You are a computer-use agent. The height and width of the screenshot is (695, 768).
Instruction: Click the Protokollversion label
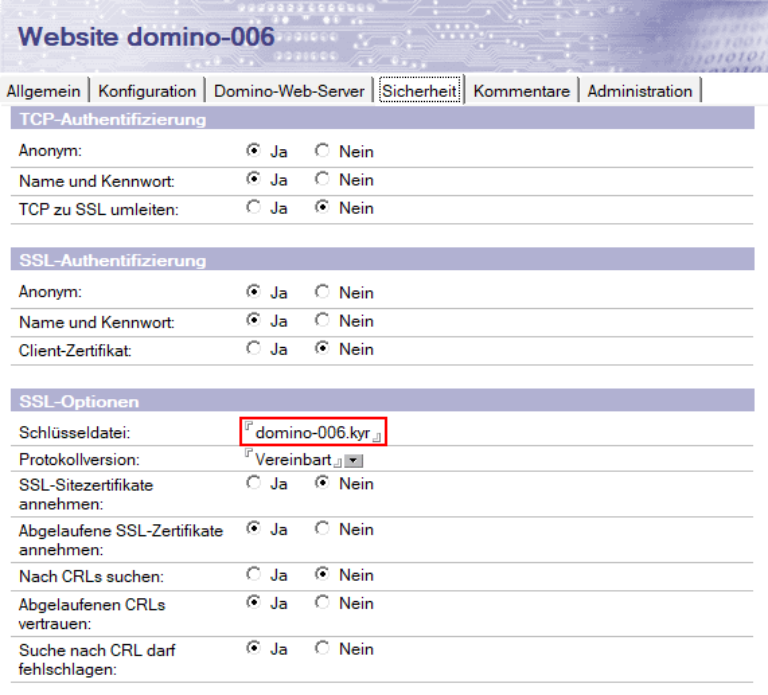[x=79, y=459]
